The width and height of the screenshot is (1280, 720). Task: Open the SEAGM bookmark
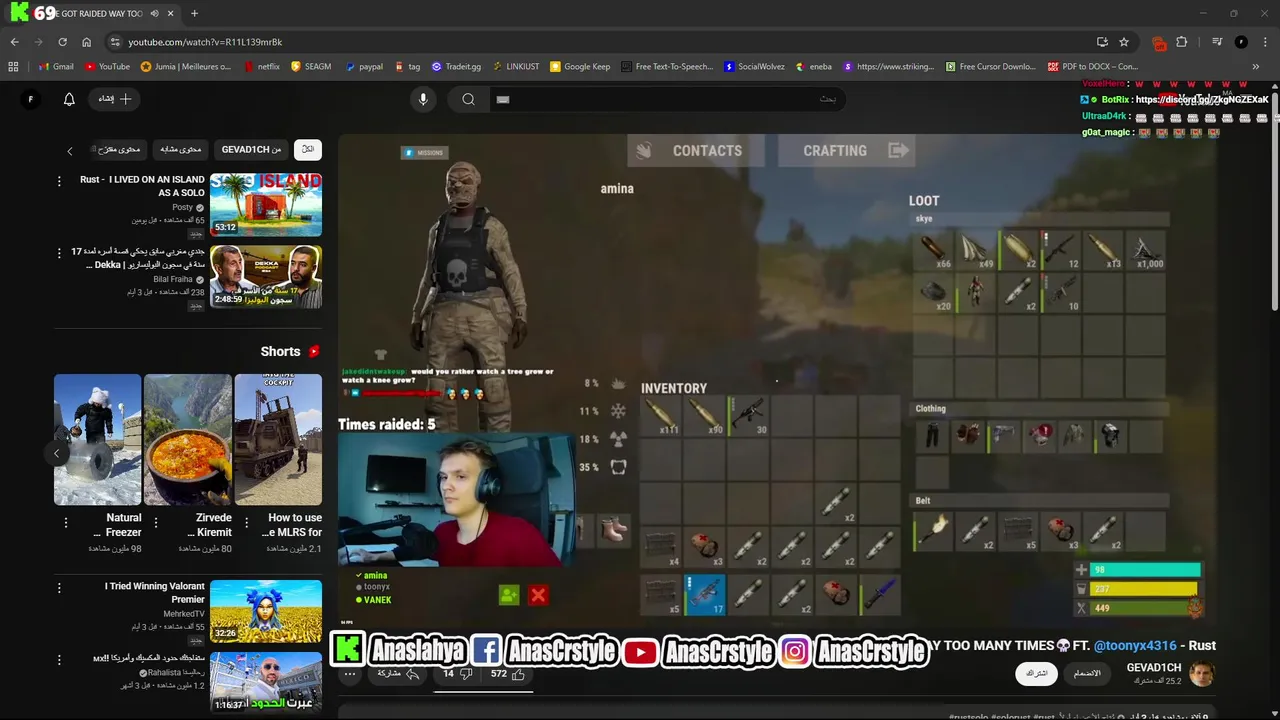pyautogui.click(x=311, y=67)
